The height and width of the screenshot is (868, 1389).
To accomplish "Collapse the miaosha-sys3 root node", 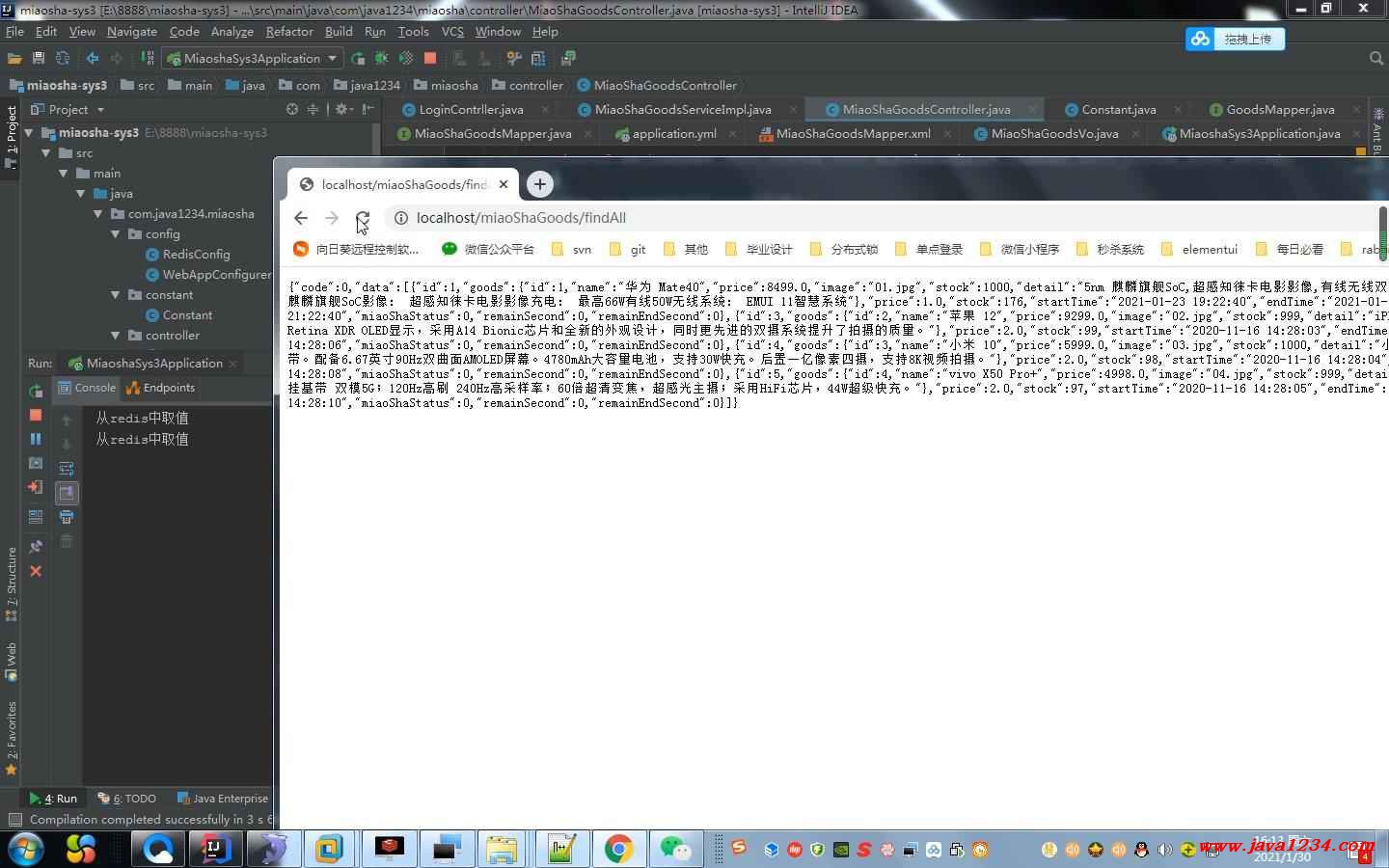I will click(29, 132).
